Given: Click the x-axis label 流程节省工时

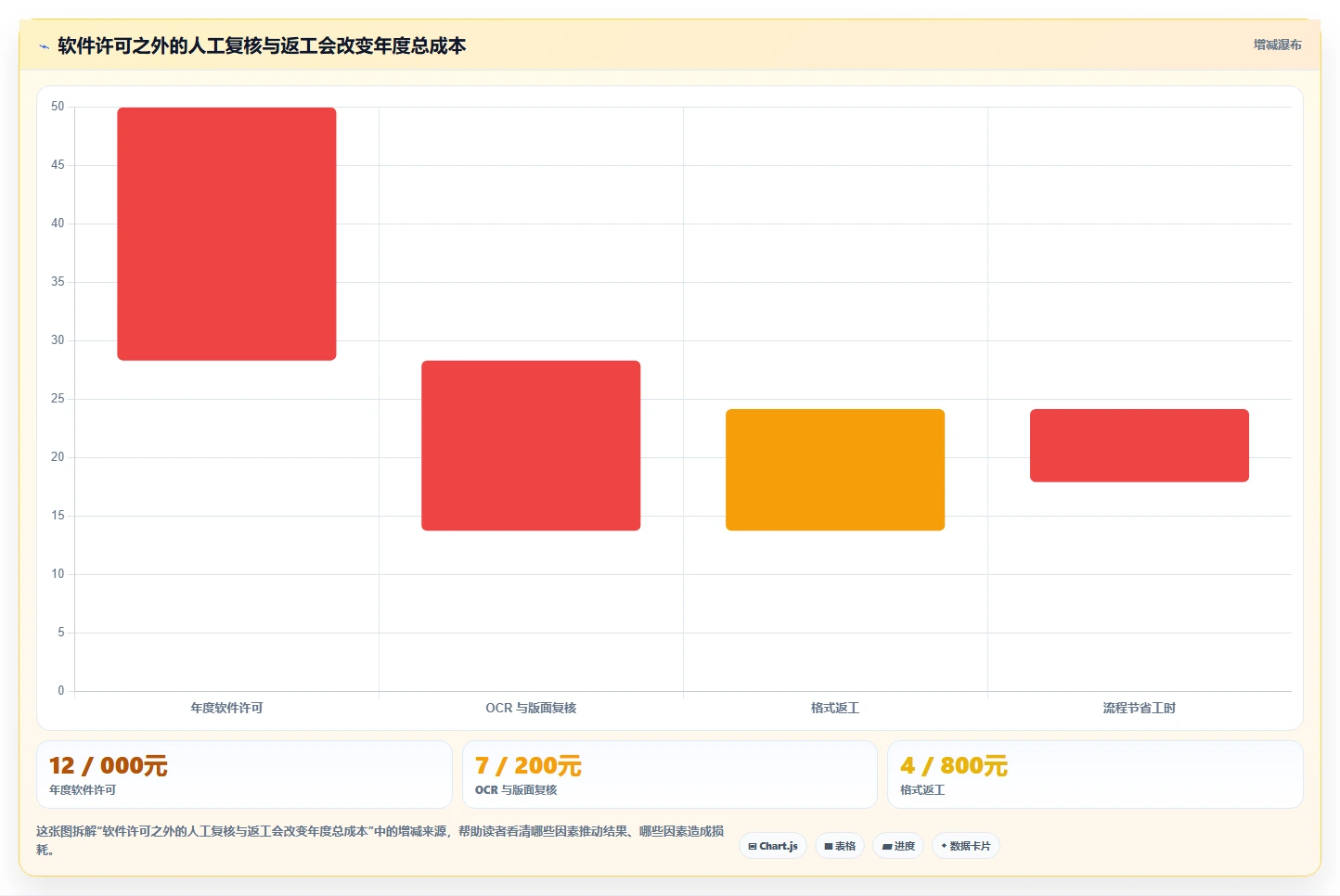Looking at the screenshot, I should (x=1140, y=708).
